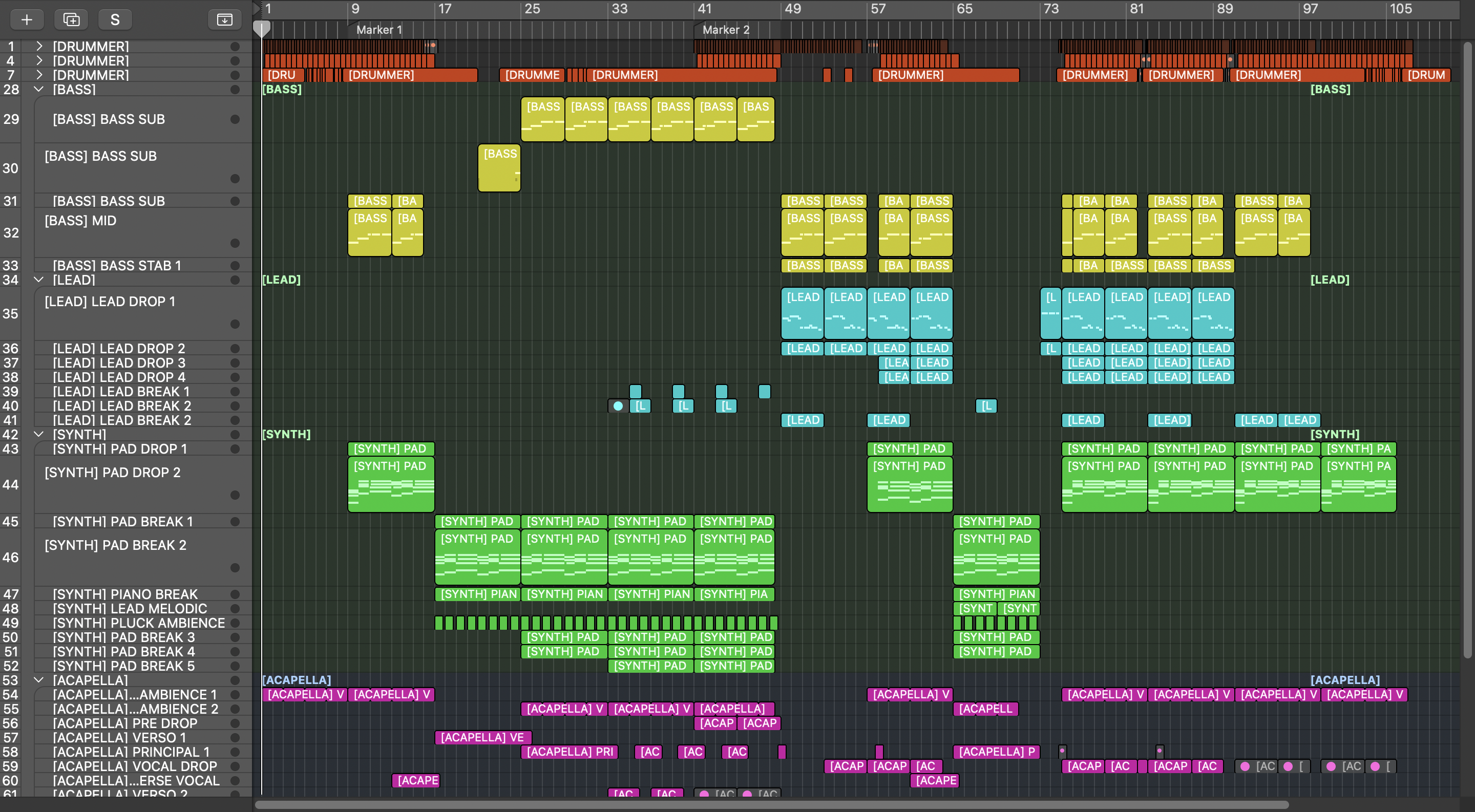Click the green [SYNTH] folder label at bar 1

(286, 434)
